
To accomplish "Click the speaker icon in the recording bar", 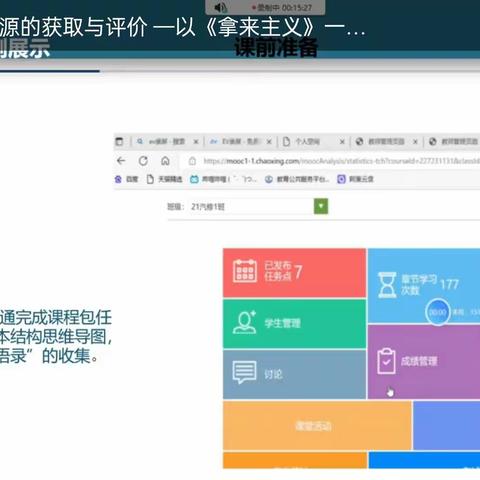I will [x=221, y=7].
